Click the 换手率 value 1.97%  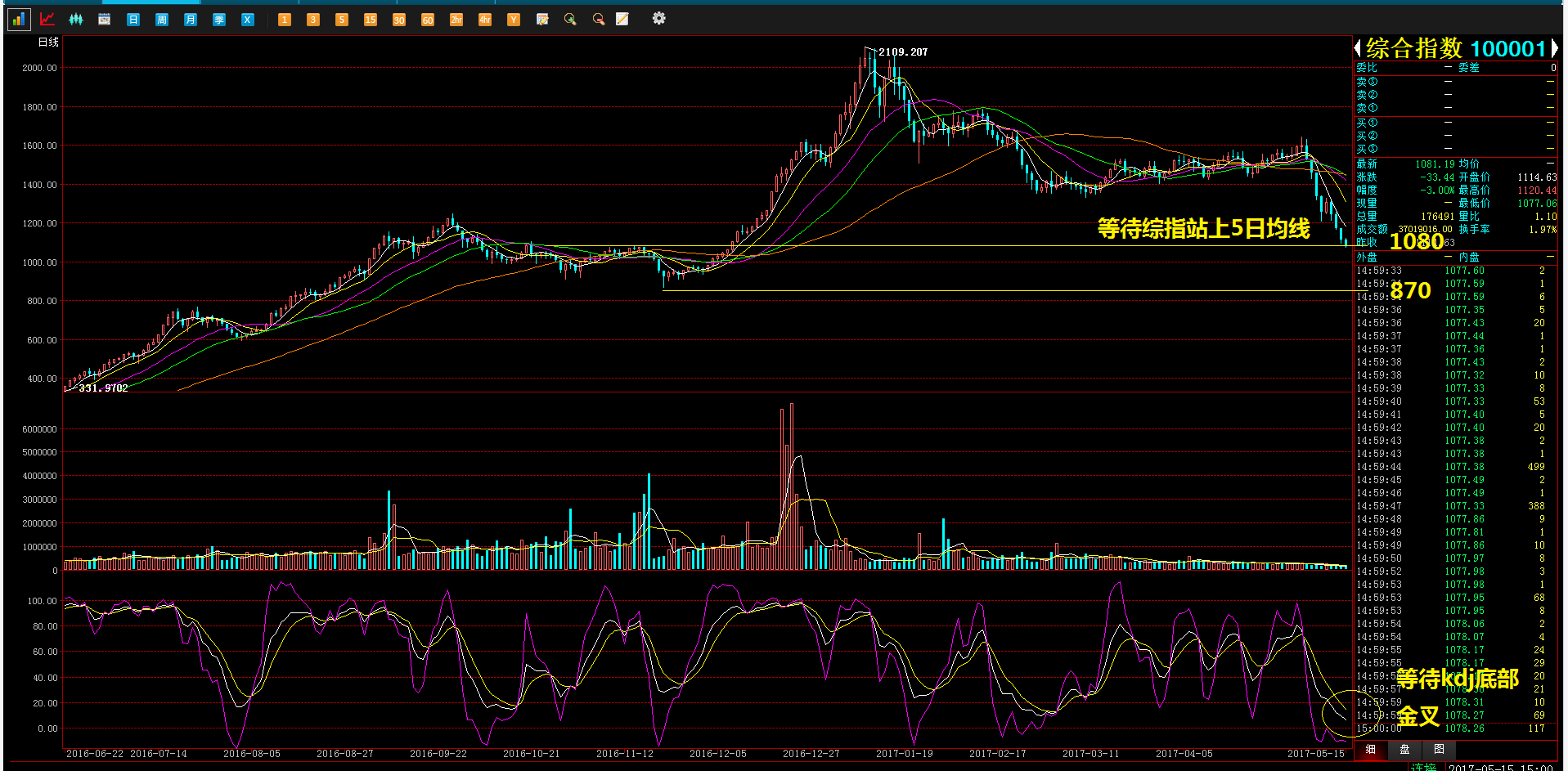(1543, 230)
